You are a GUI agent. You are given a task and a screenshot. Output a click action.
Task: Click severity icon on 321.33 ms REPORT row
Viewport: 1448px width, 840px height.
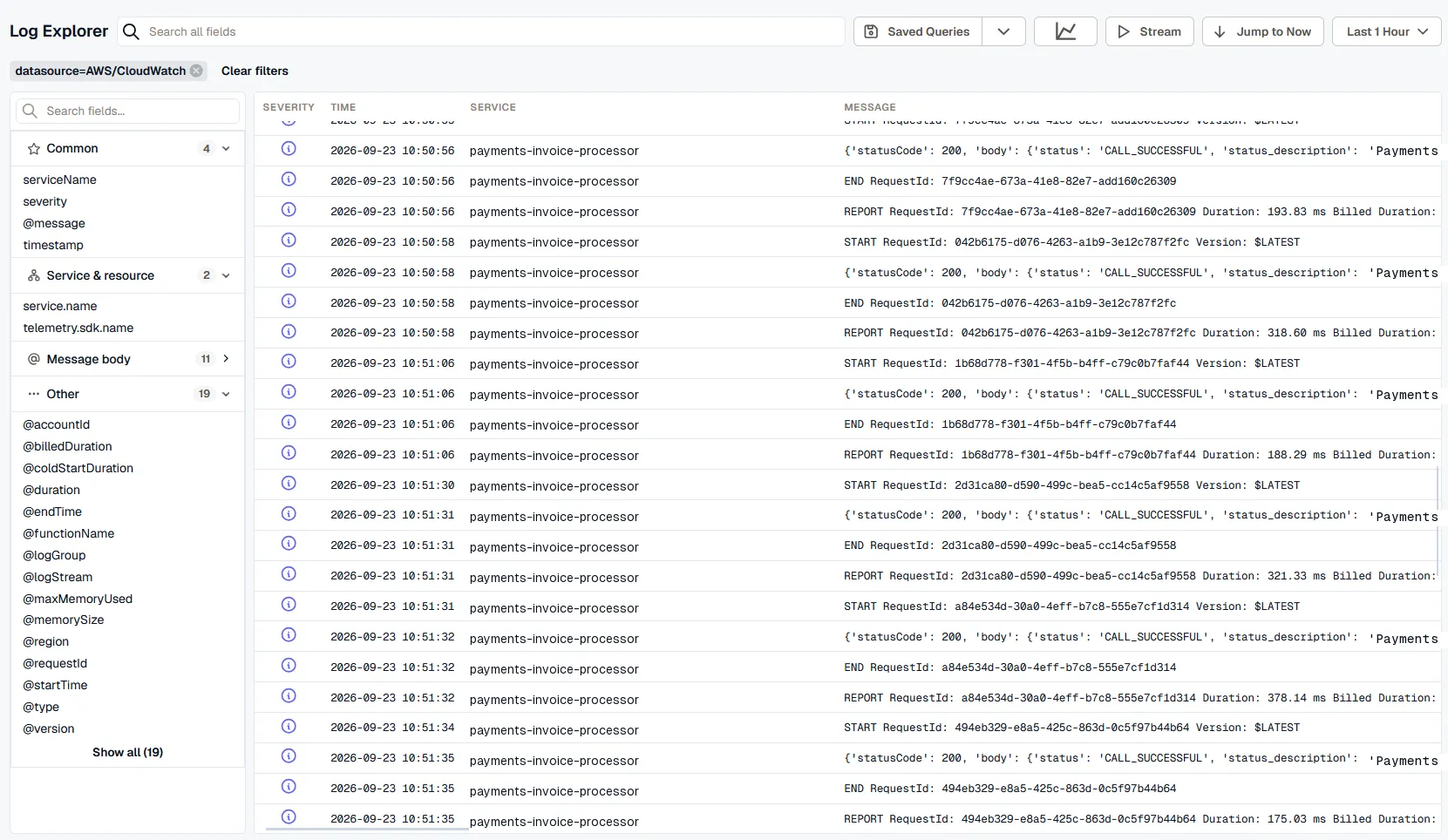coord(289,574)
